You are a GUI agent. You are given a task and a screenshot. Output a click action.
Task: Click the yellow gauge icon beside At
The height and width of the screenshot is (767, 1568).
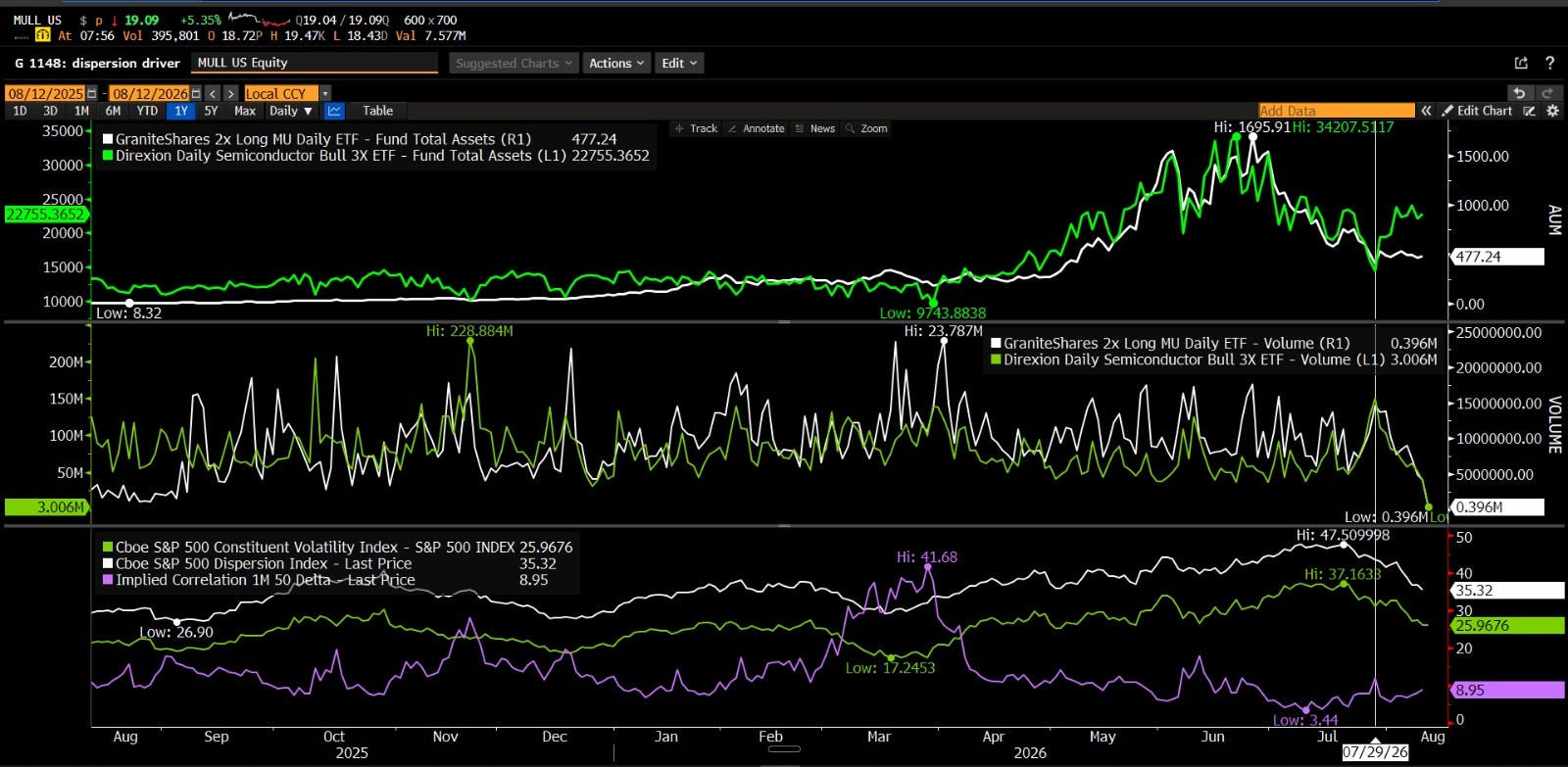(42, 35)
